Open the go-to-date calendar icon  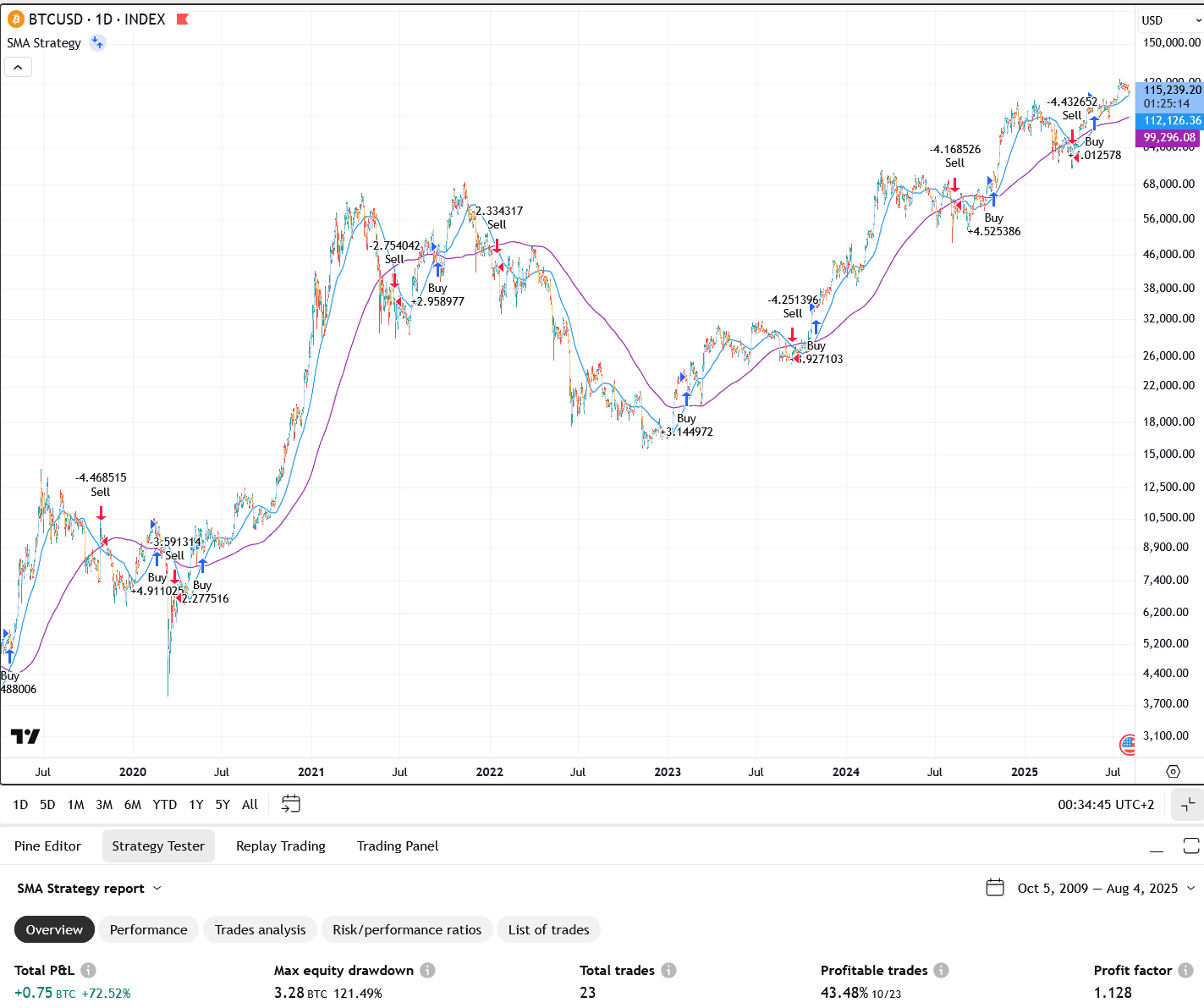pyautogui.click(x=290, y=804)
